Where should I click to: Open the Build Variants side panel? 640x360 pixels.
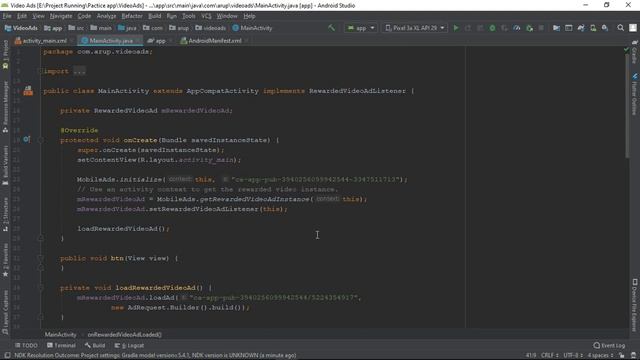coord(5,165)
